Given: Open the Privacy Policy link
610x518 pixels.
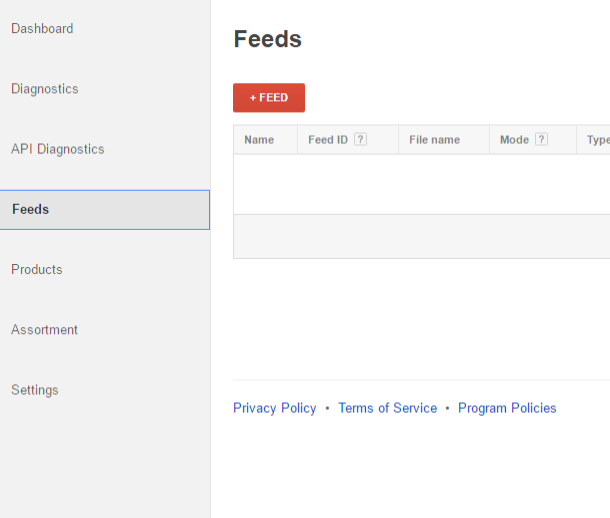Looking at the screenshot, I should tap(275, 408).
